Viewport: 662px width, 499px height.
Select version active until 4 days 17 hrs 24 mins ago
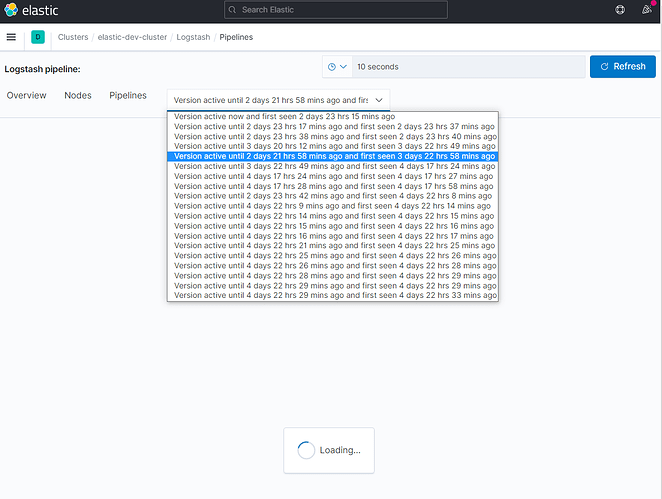click(333, 176)
